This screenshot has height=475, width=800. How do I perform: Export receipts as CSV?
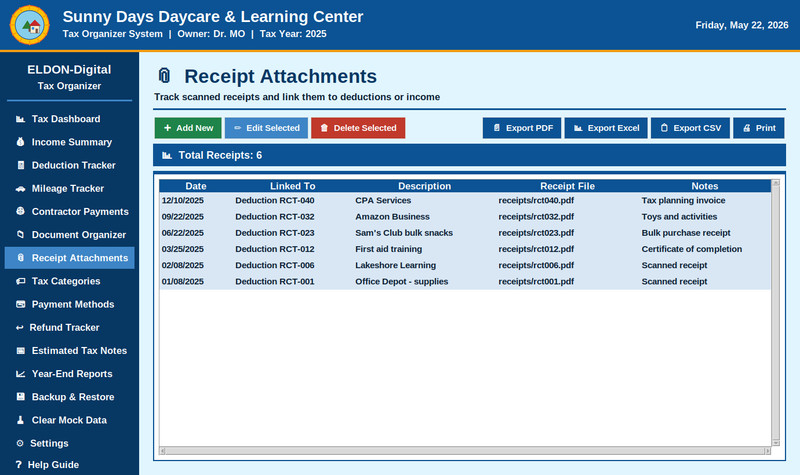(690, 128)
